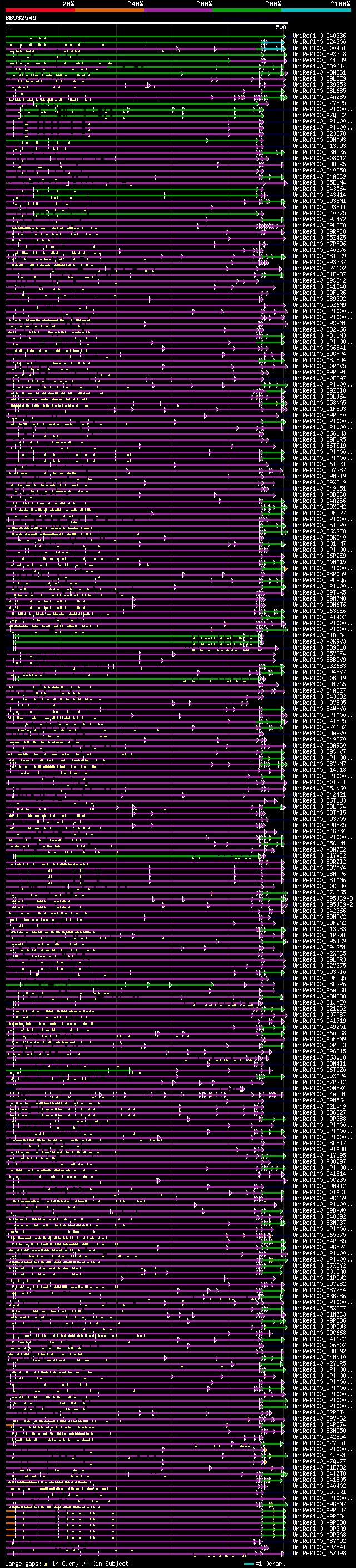The height and width of the screenshot is (1568, 356).
Task: Select the UniRef100_Q4A2S9 row label
Action: click(319, 176)
